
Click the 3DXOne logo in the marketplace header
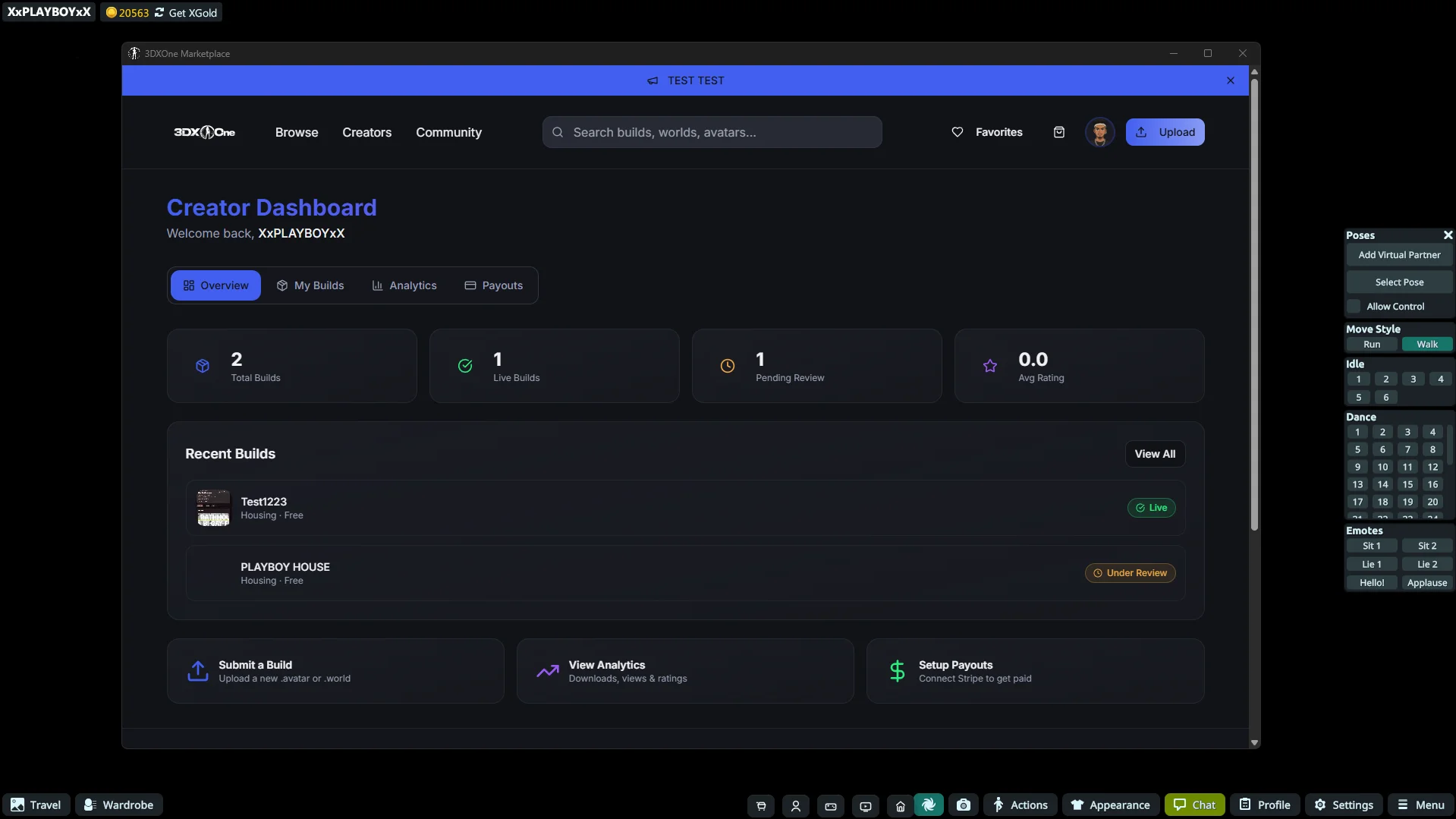click(x=205, y=132)
